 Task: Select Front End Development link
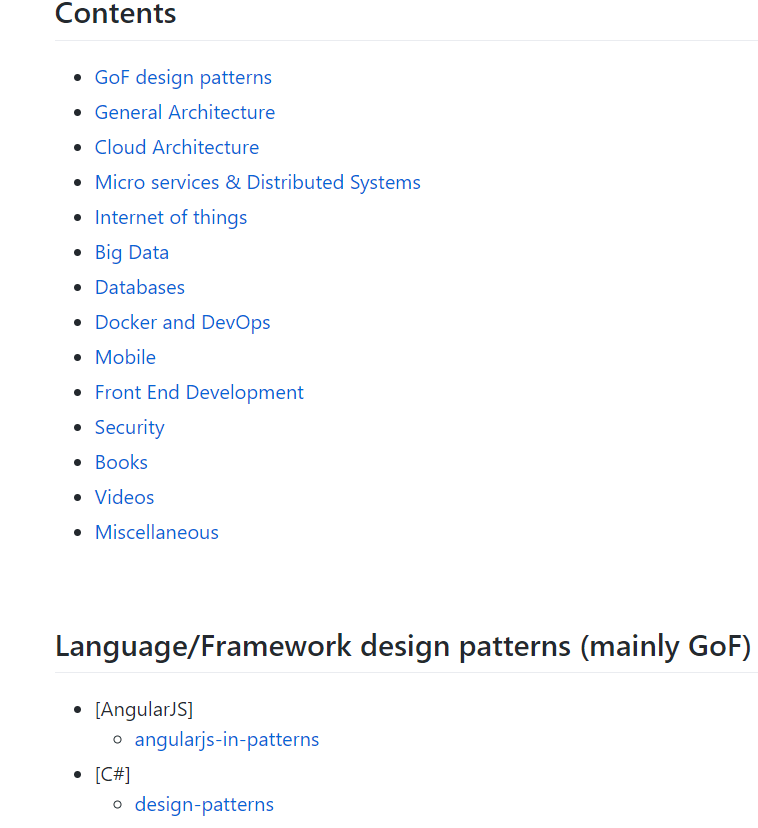pyautogui.click(x=199, y=392)
